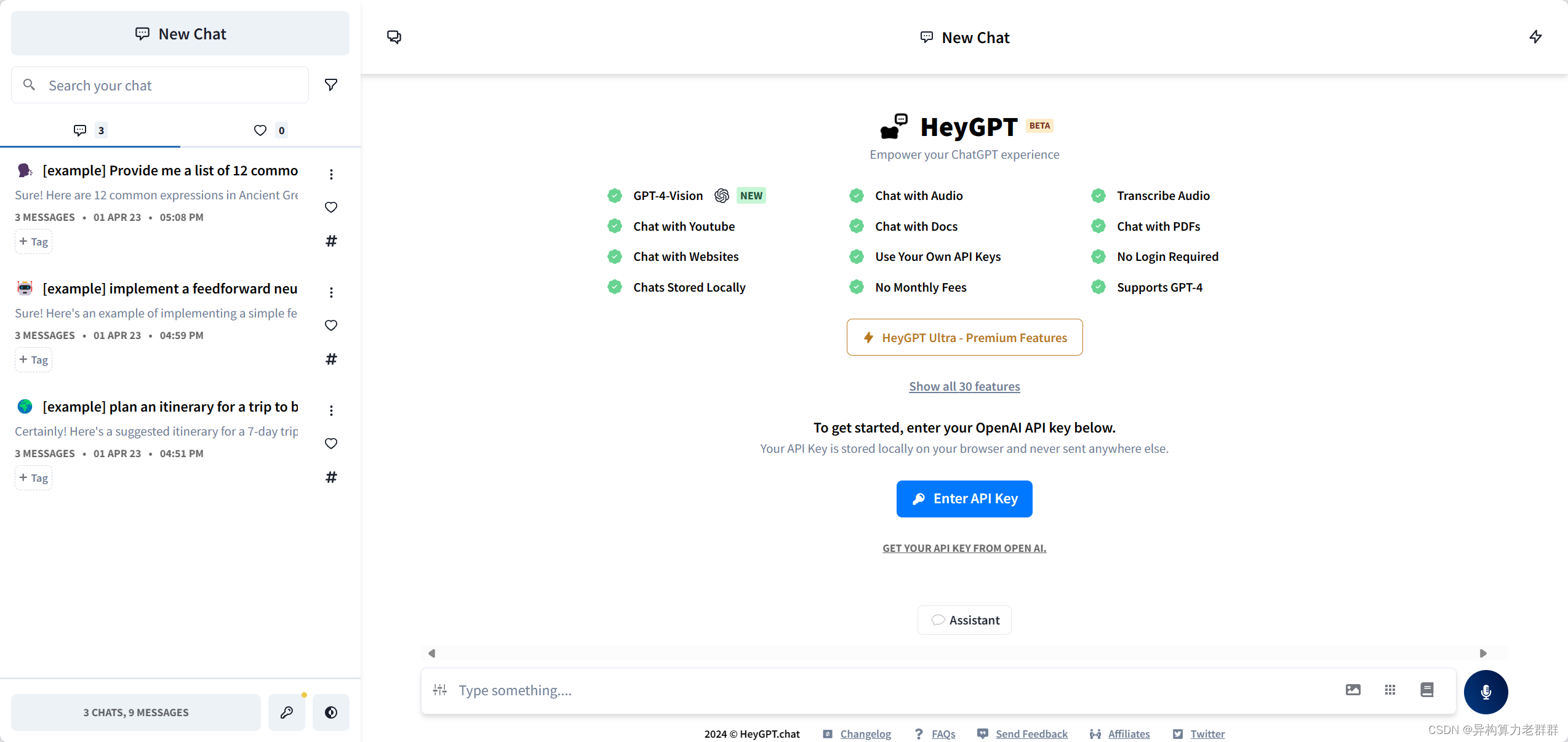This screenshot has height=742, width=1568.
Task: Click GET YOUR API KEY FROM OPEN AI link
Action: (x=964, y=548)
